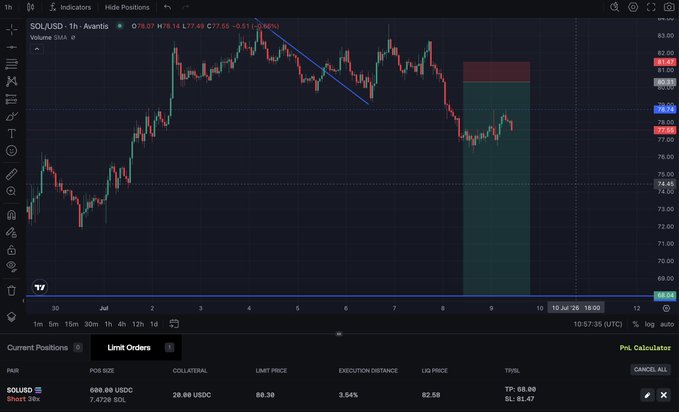
Task: Switch to the 30m timeframe
Action: (91, 324)
